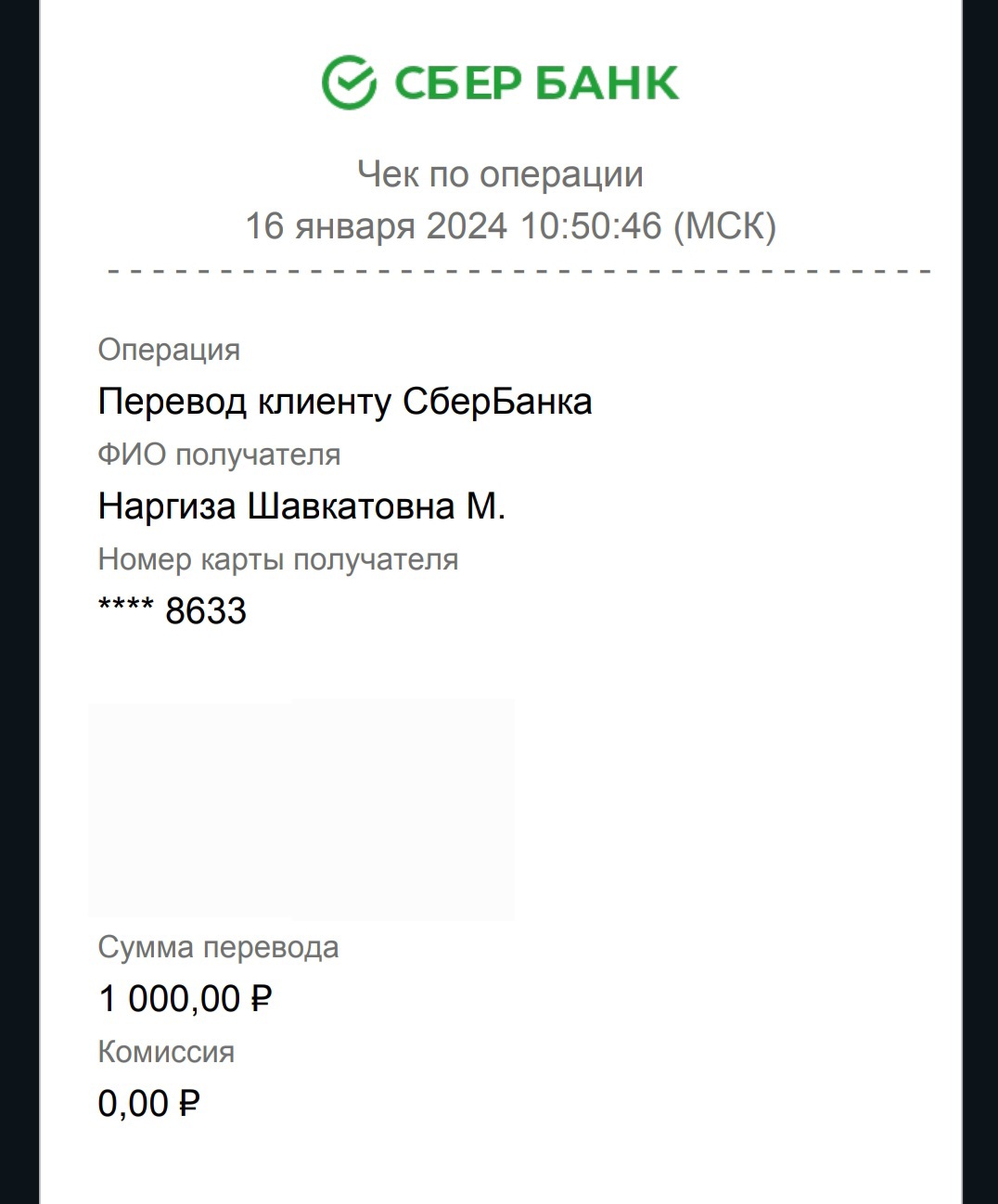Click the green Sber checkmark logo icon
Viewport: 998px width, 1204px height.
[349, 83]
